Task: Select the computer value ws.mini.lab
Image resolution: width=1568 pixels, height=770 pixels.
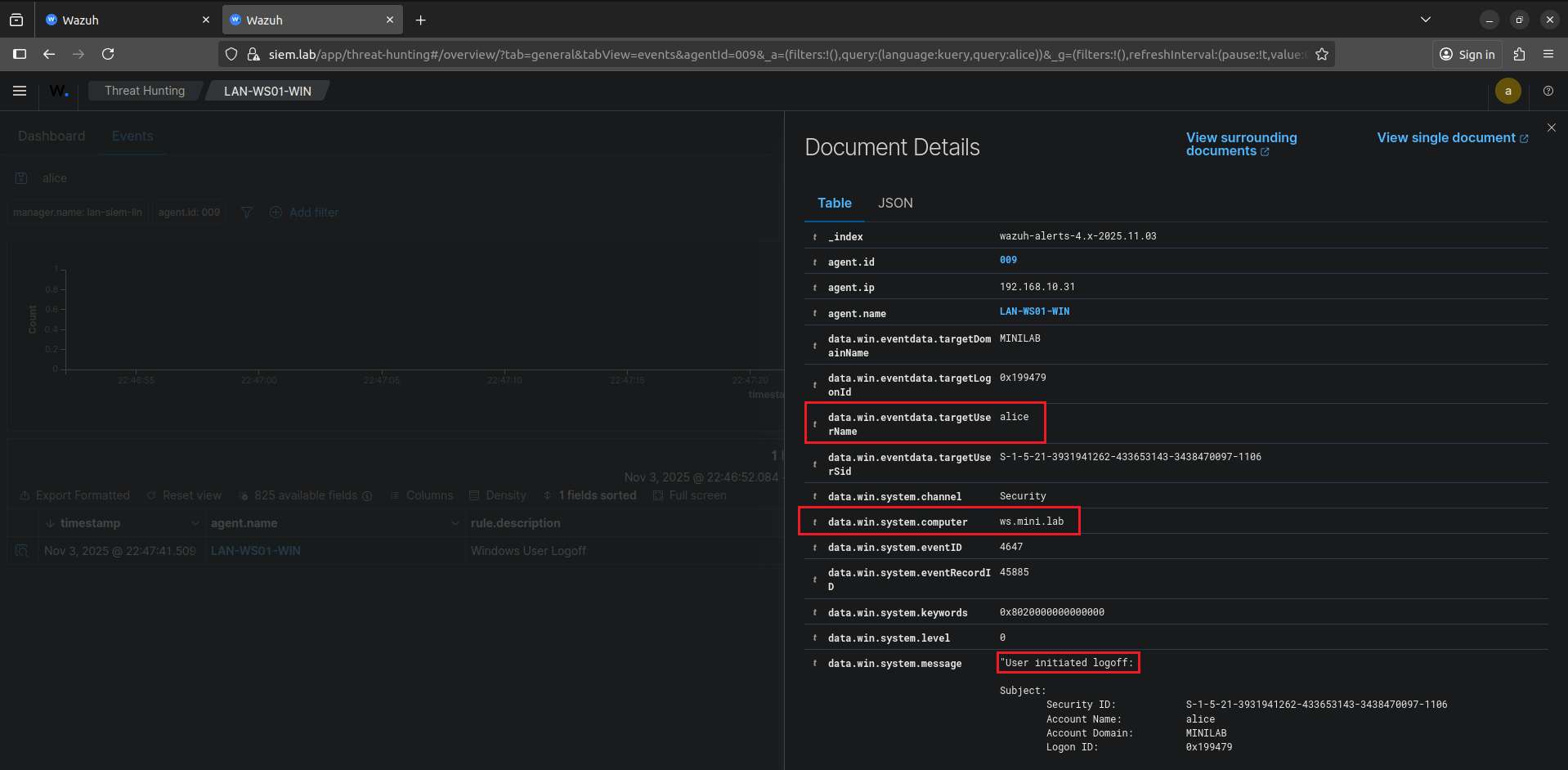Action: pyautogui.click(x=1032, y=522)
